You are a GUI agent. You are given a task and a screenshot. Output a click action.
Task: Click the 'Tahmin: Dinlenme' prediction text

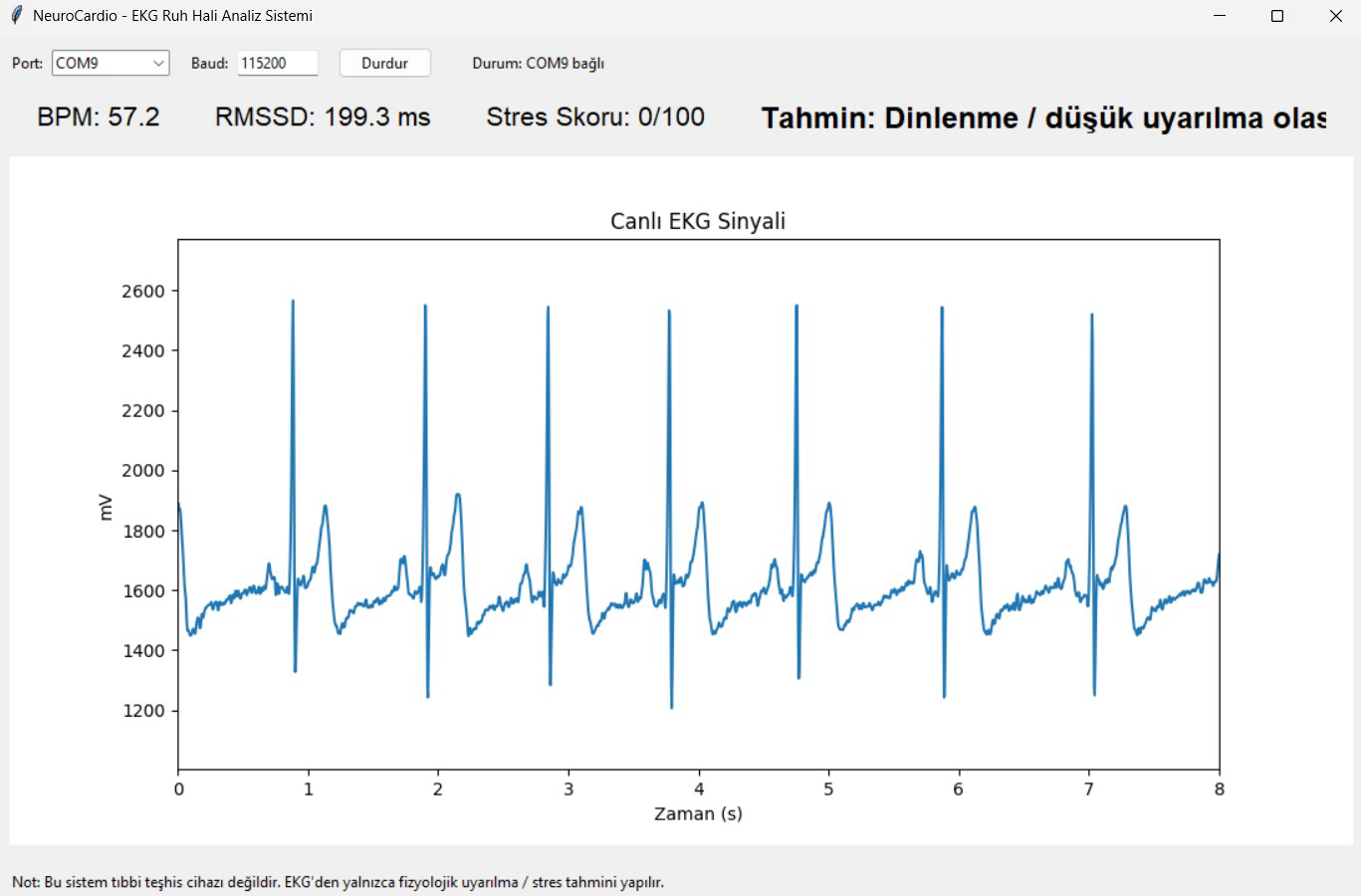[1043, 118]
